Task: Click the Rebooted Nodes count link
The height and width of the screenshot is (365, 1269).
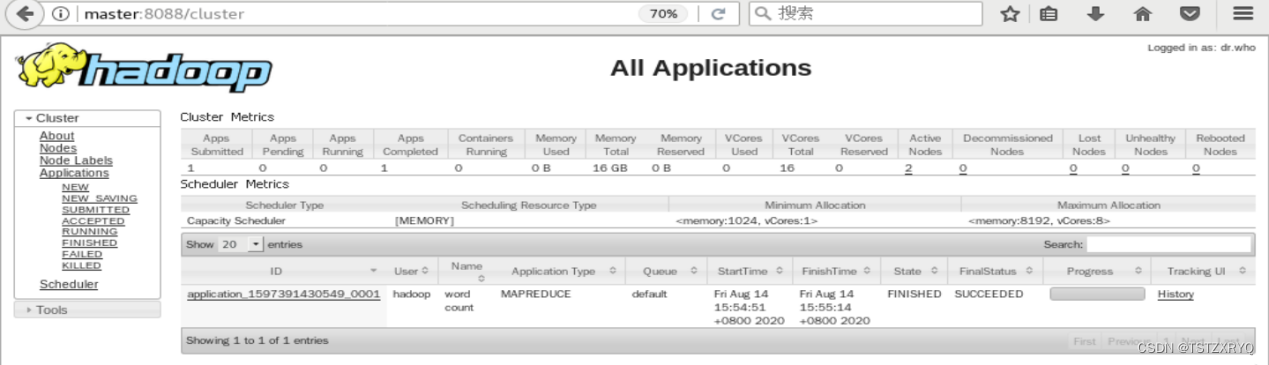Action: tap(1195, 168)
